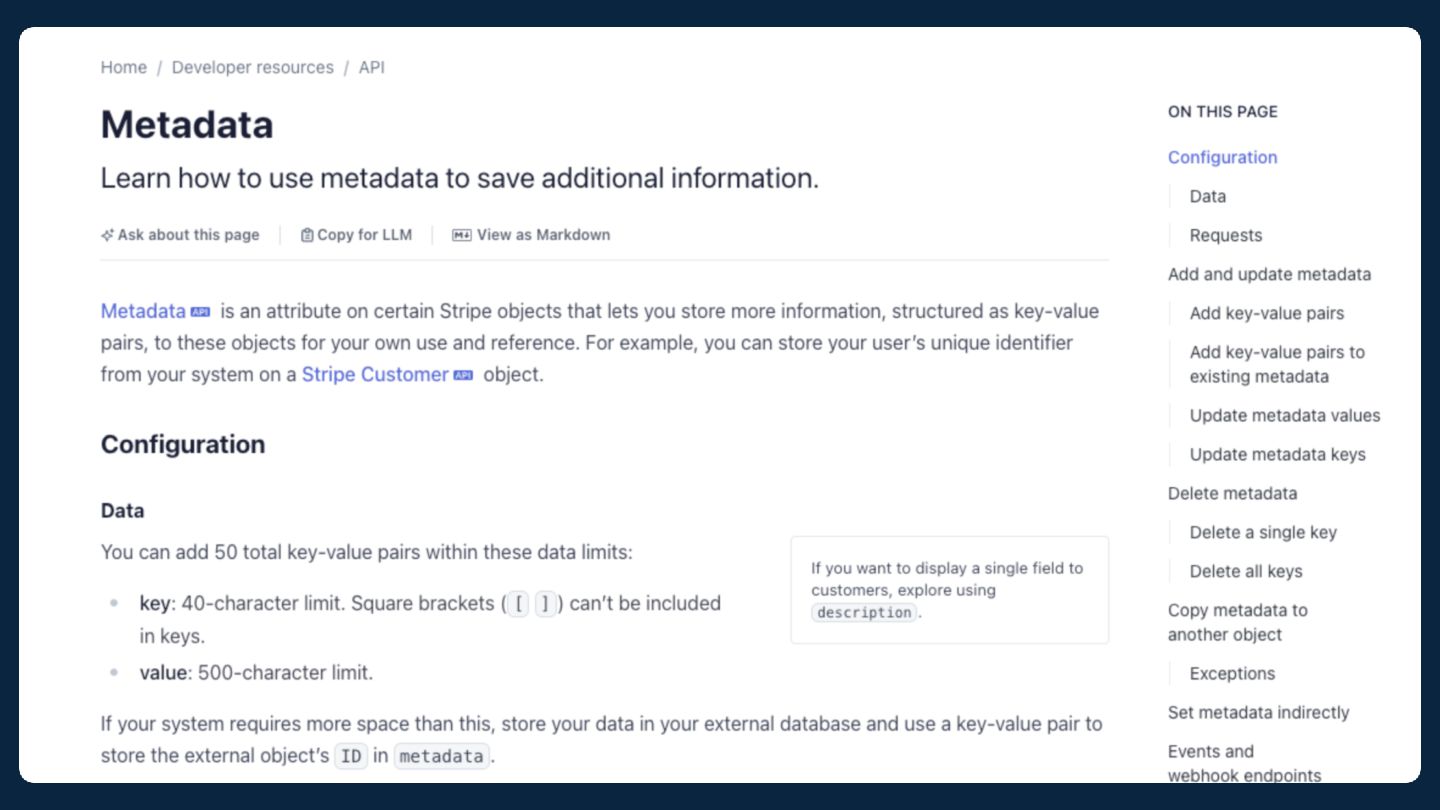Go to Home in the breadcrumb
Viewport: 1440px width, 810px height.
click(124, 68)
